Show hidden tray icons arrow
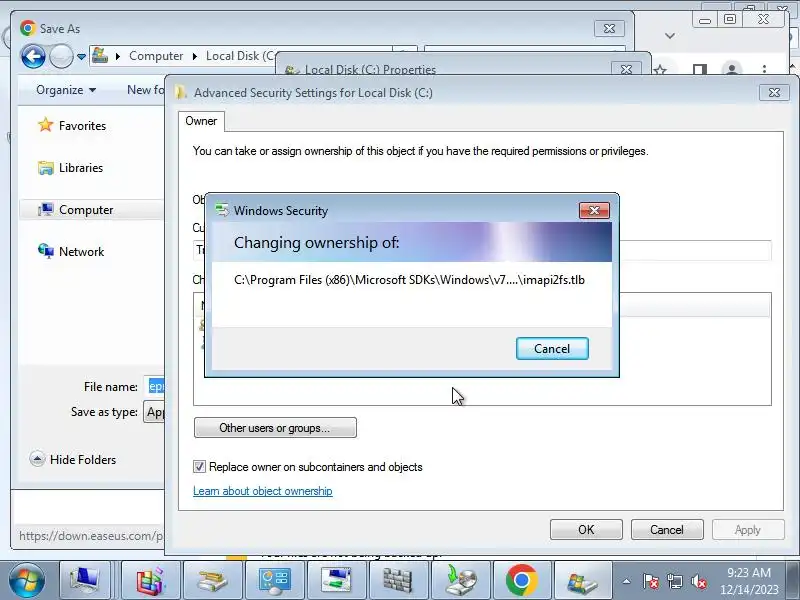The width and height of the screenshot is (800, 600). (626, 581)
